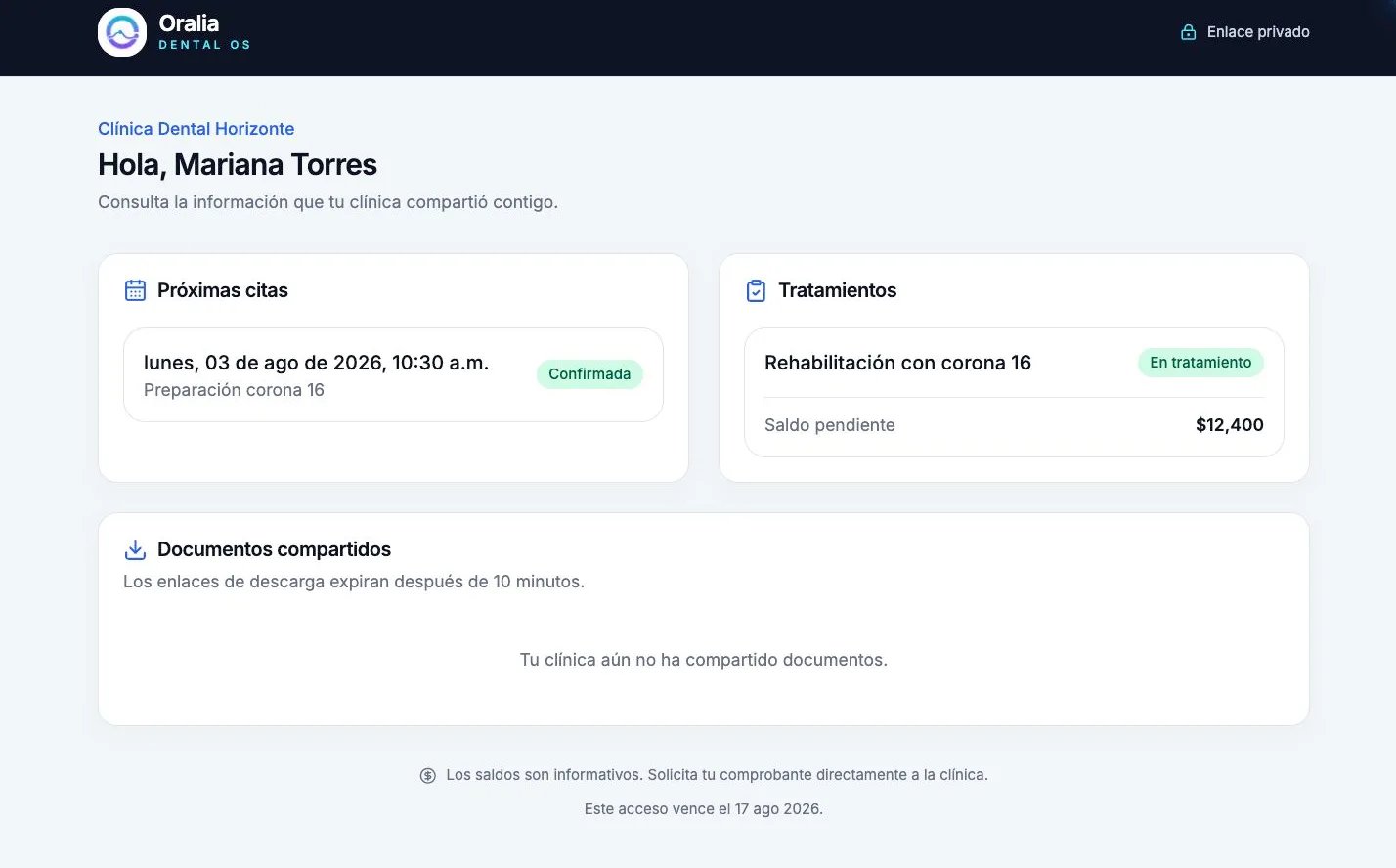The height and width of the screenshot is (868, 1396).
Task: Click the lock icon beside Enlace privado
Action: pyautogui.click(x=1189, y=32)
